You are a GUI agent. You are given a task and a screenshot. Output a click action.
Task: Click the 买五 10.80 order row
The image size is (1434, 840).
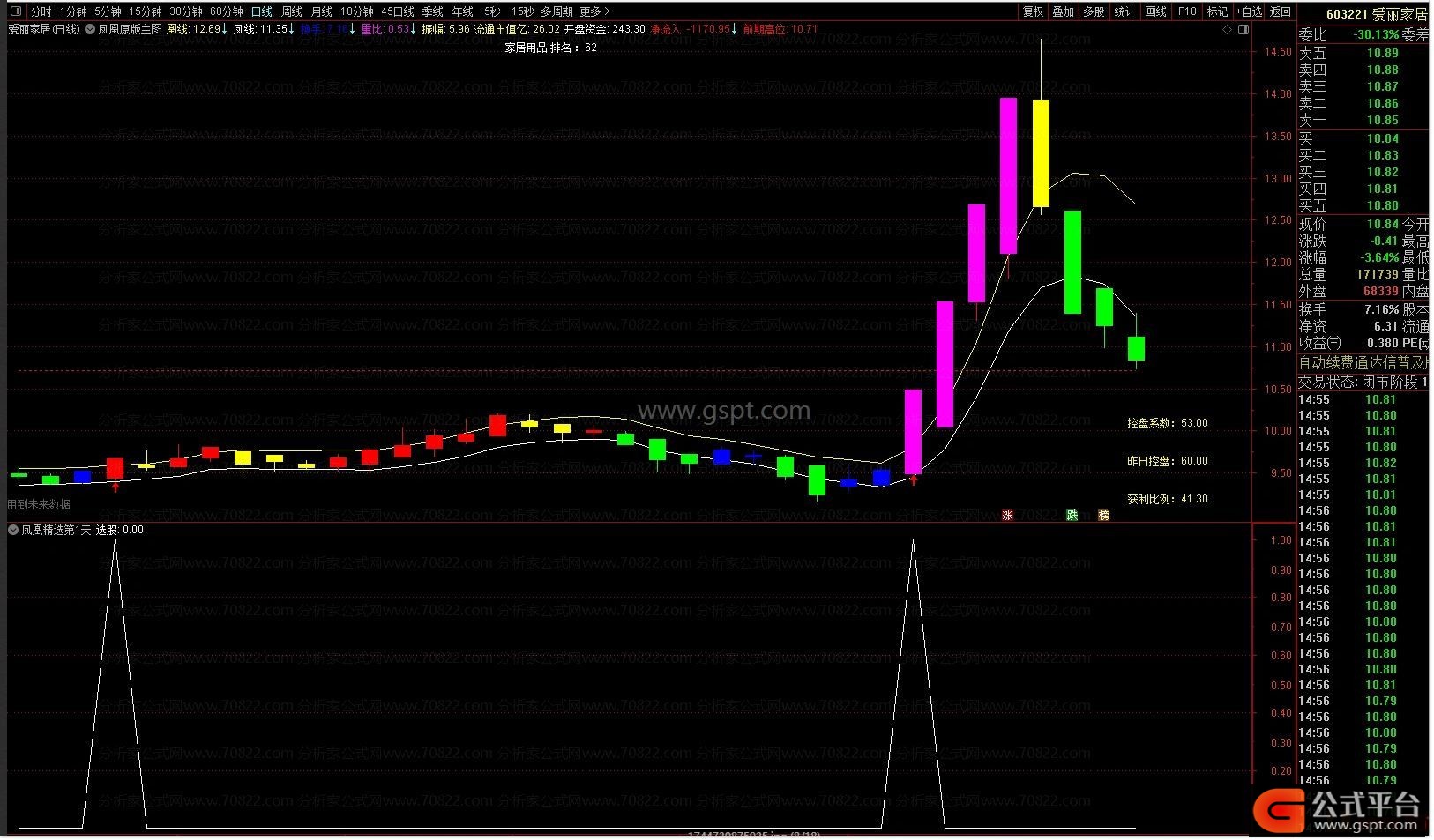(x=1363, y=205)
